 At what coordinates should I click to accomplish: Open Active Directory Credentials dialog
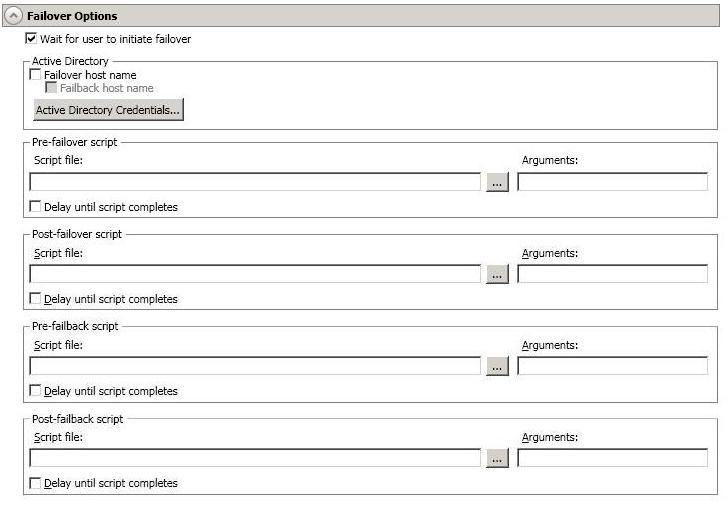point(108,110)
